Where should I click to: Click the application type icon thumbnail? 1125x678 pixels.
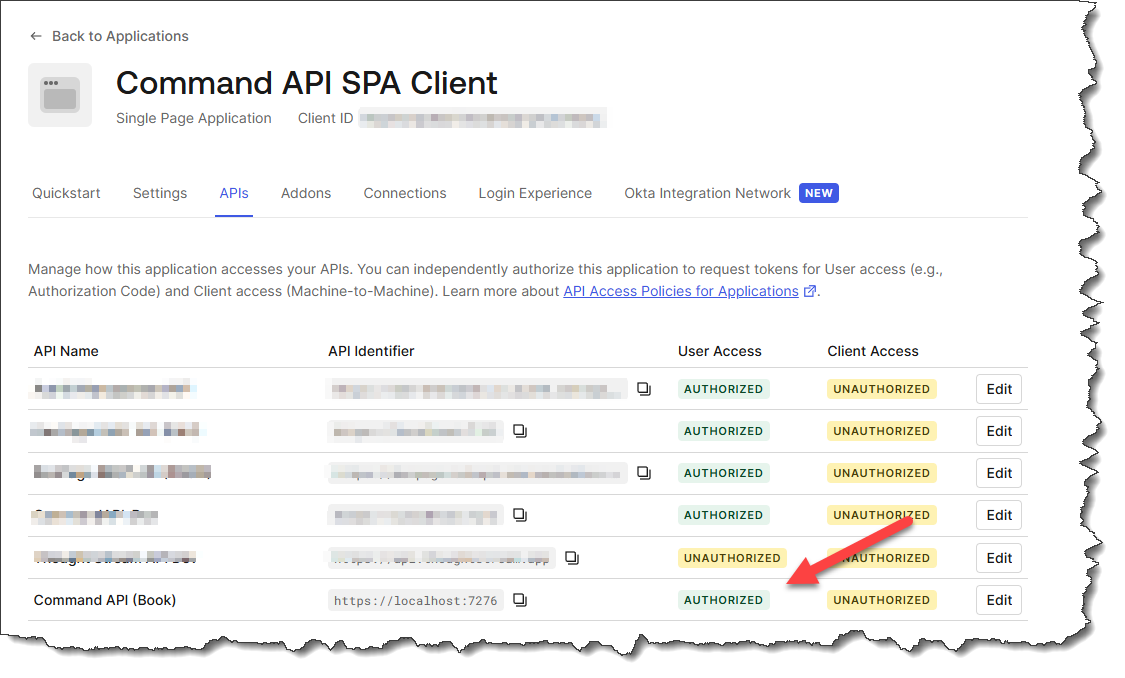click(x=60, y=95)
